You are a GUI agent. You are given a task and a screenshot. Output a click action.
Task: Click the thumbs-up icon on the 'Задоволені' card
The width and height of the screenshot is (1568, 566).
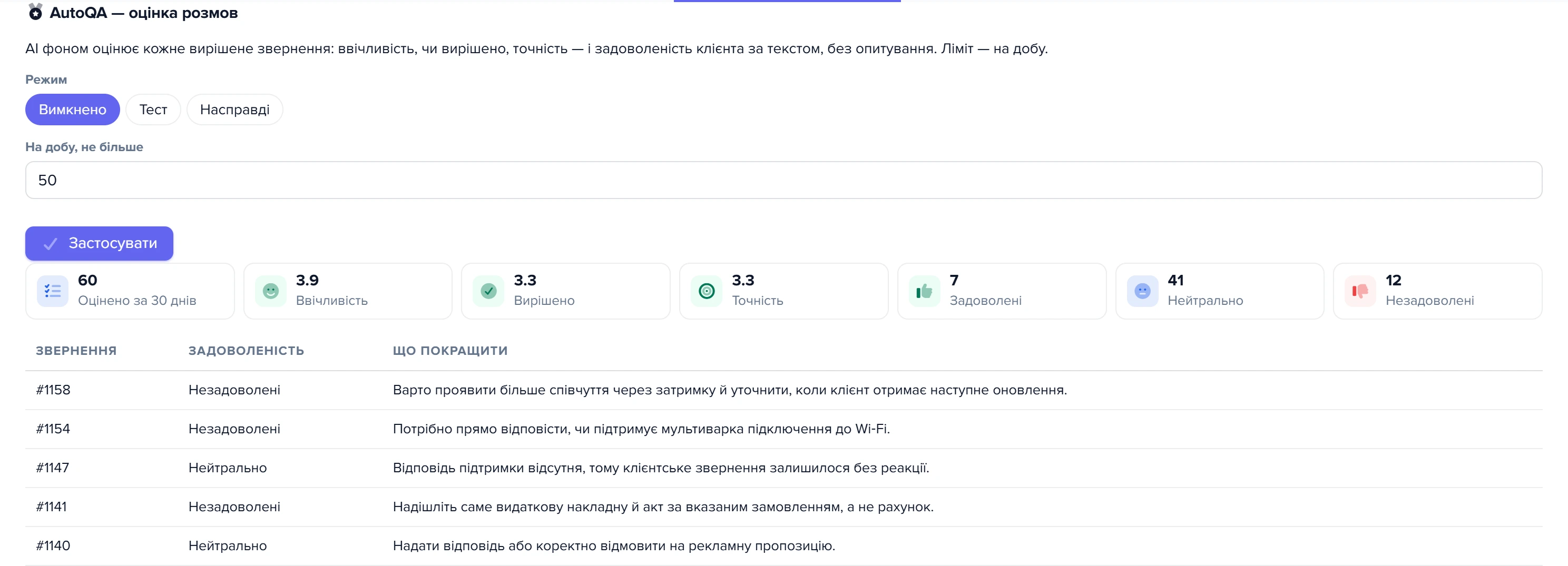924,291
